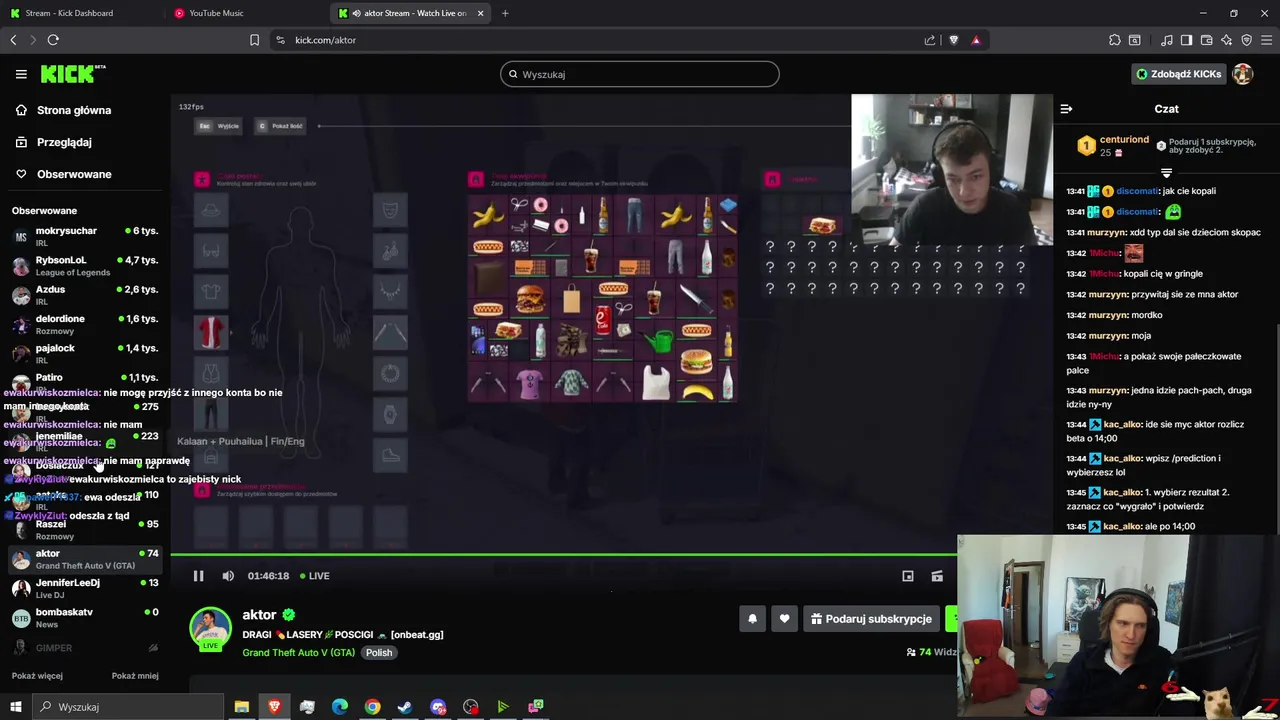
Task: Open the Brave Wallet icon
Action: (1206, 40)
